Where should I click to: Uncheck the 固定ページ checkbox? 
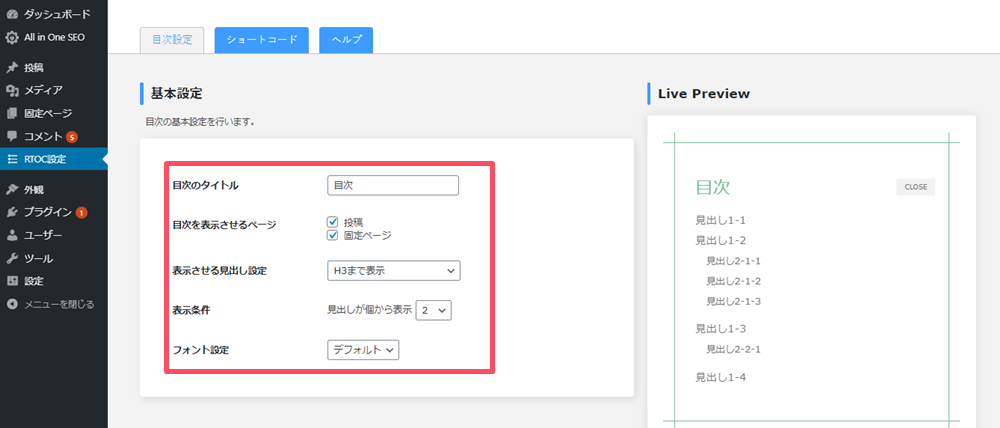pos(332,235)
